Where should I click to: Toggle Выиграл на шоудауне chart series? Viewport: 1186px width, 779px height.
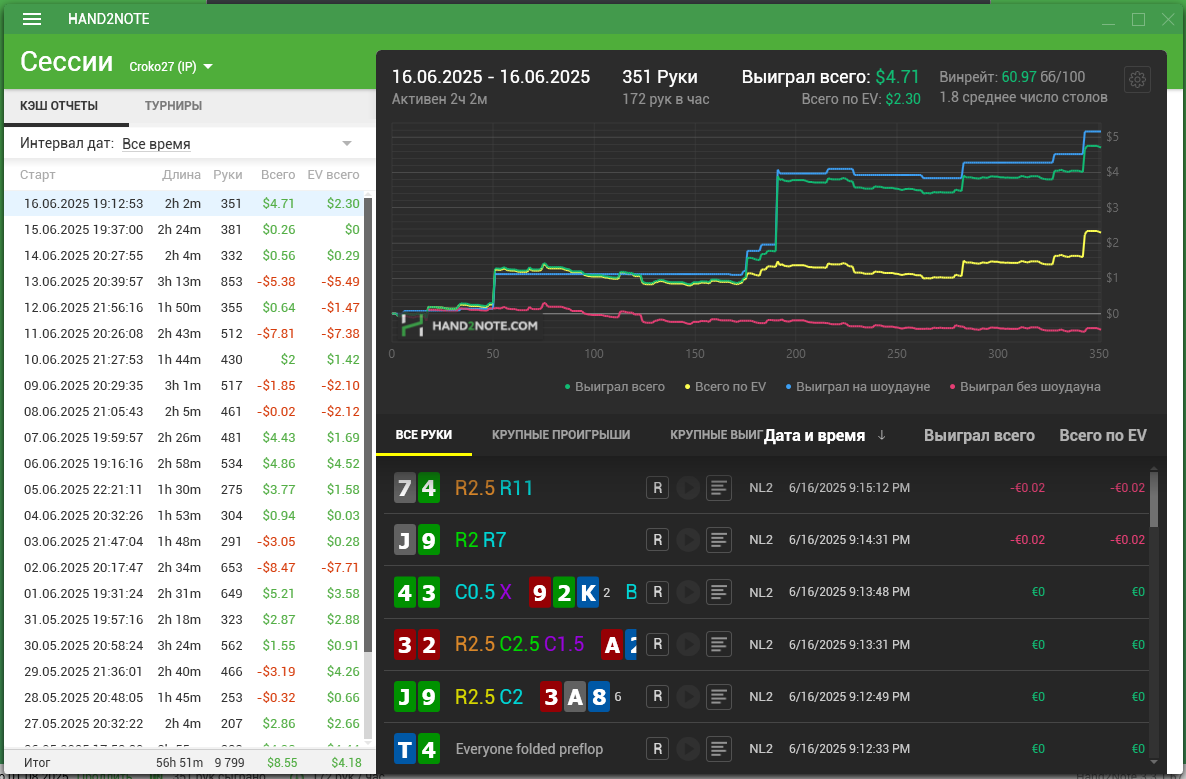click(858, 386)
